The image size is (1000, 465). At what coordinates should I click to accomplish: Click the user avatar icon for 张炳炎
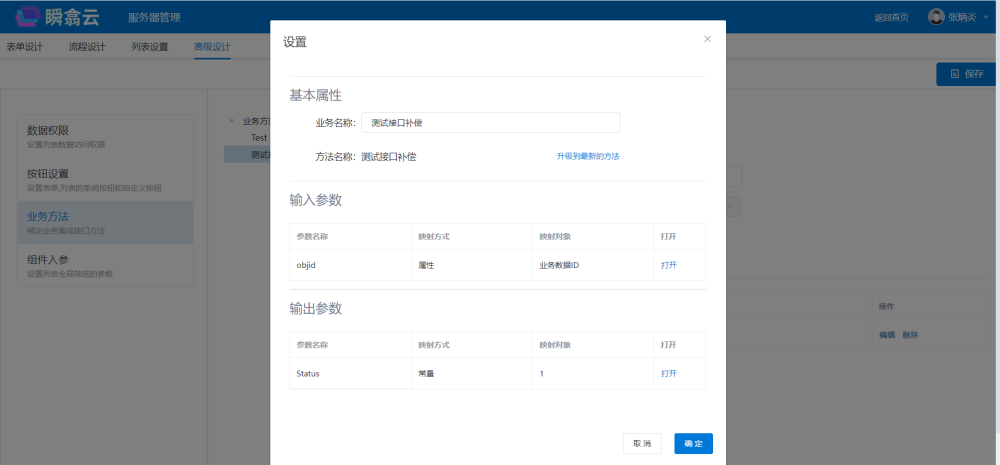point(936,17)
